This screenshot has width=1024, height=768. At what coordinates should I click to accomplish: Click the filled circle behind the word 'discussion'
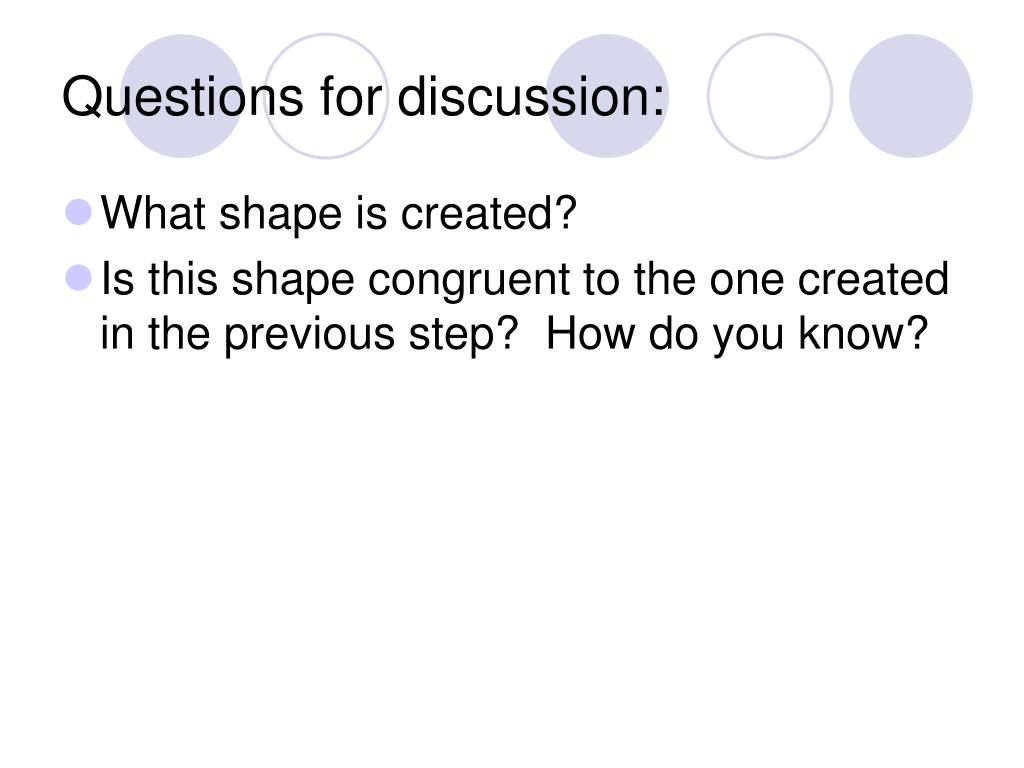pyautogui.click(x=607, y=96)
